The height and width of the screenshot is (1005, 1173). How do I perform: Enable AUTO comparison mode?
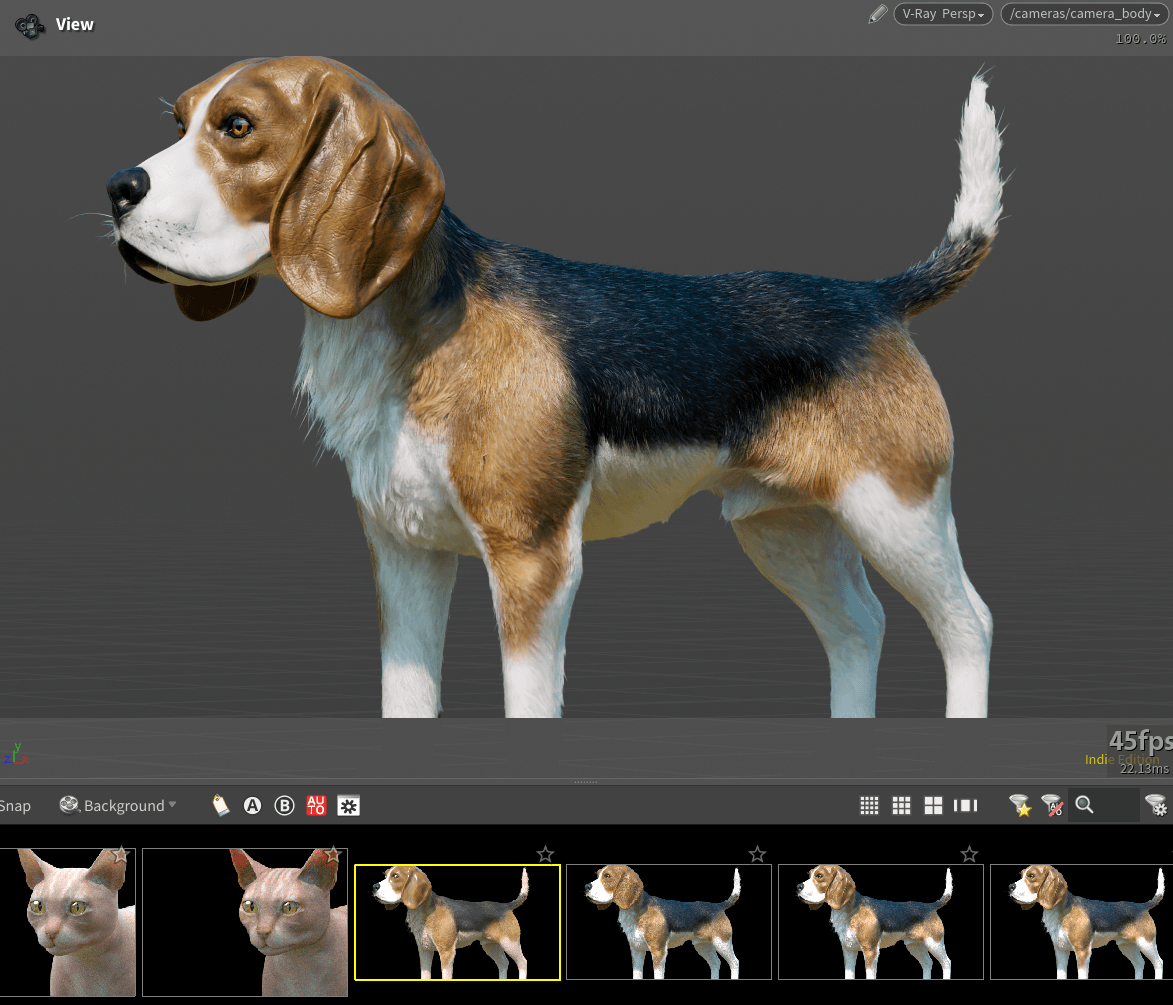(316, 805)
